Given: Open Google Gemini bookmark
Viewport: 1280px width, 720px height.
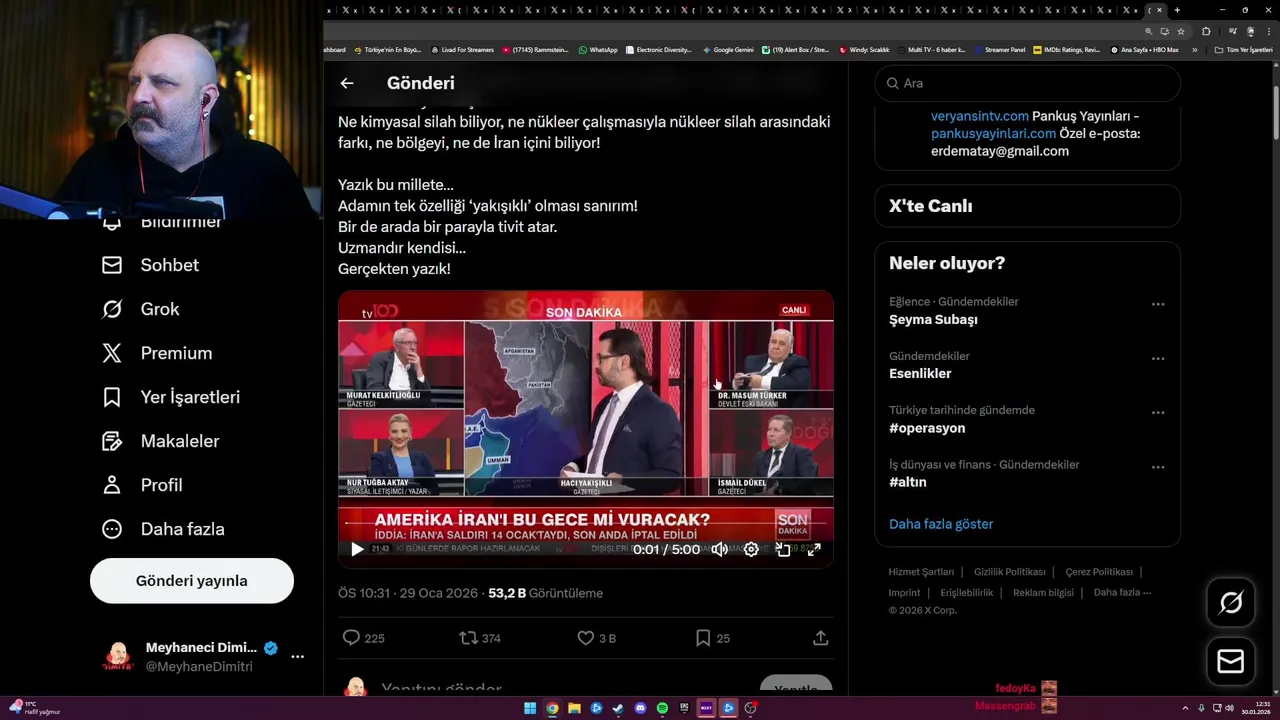Looking at the screenshot, I should (728, 49).
